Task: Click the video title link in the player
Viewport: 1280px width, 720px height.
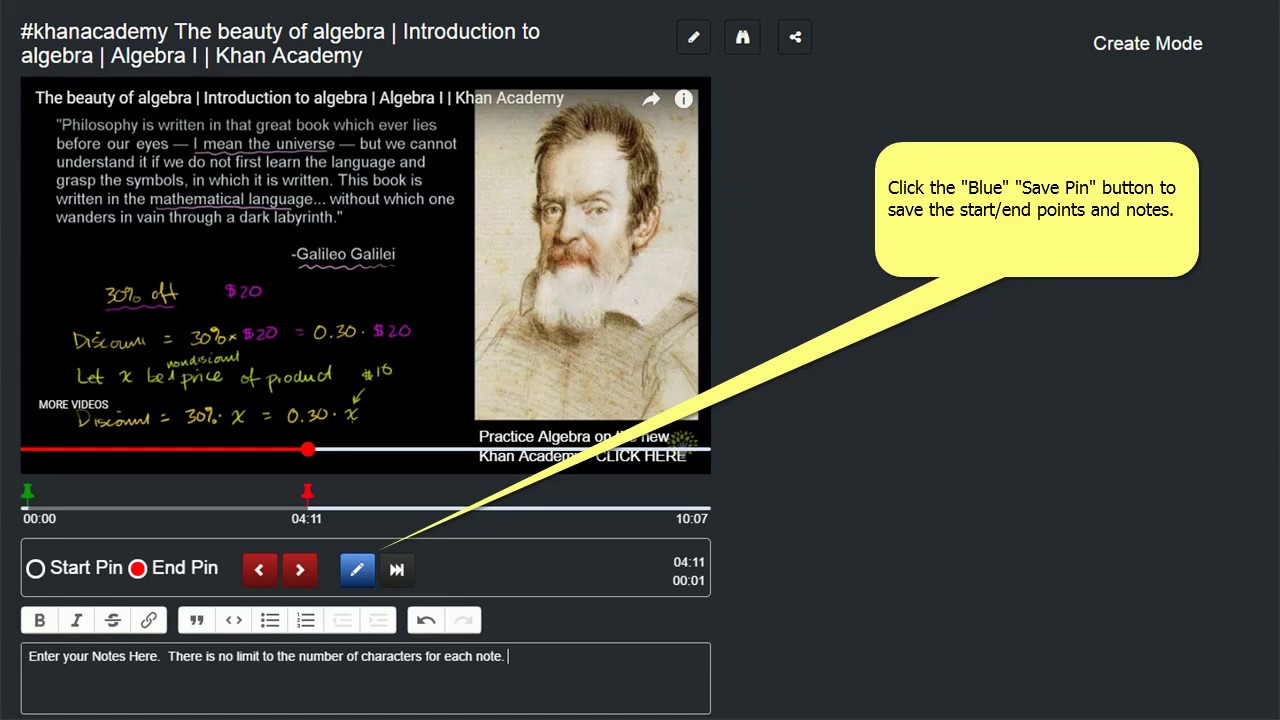Action: point(300,98)
